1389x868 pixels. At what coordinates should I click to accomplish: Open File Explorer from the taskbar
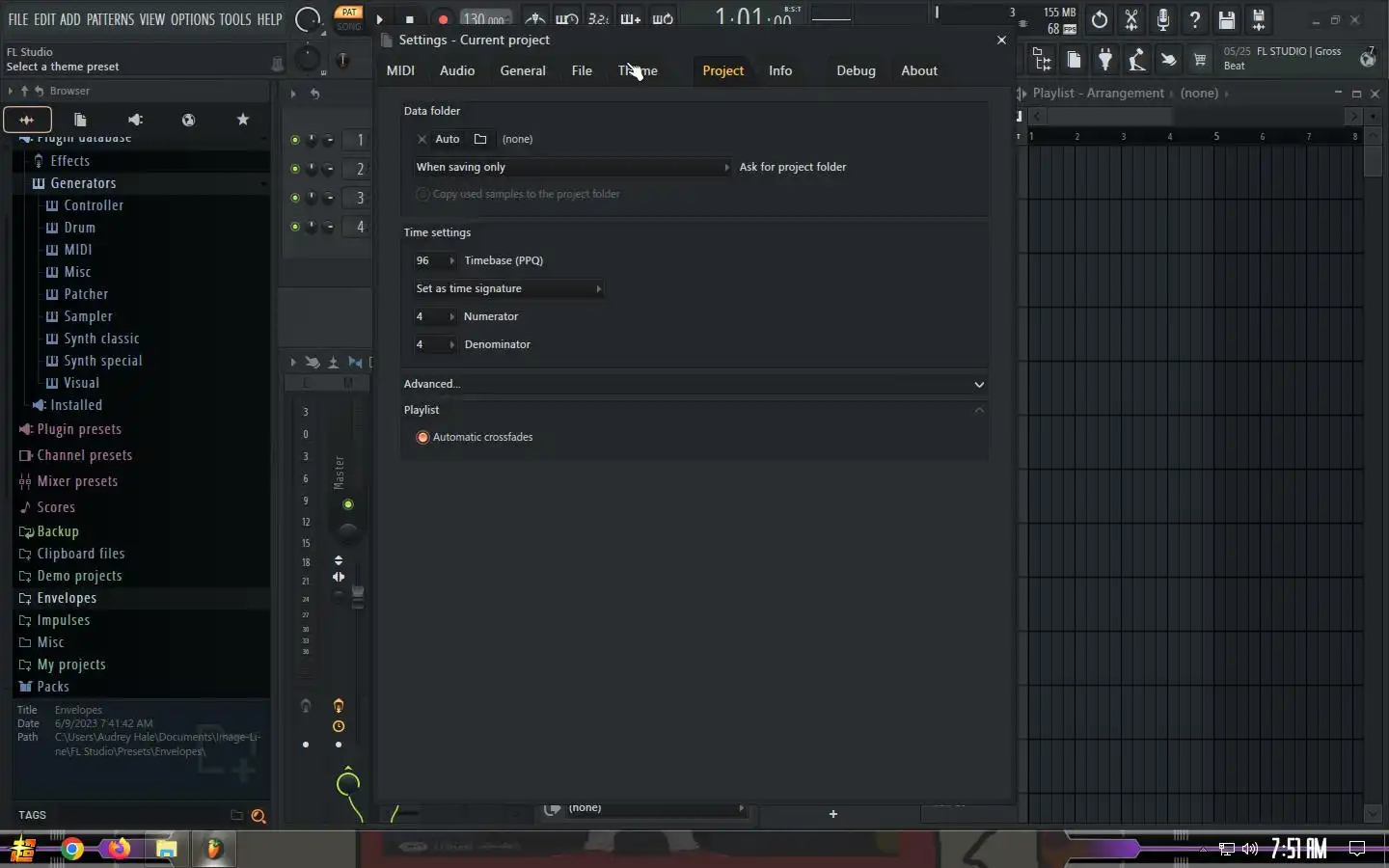click(166, 849)
